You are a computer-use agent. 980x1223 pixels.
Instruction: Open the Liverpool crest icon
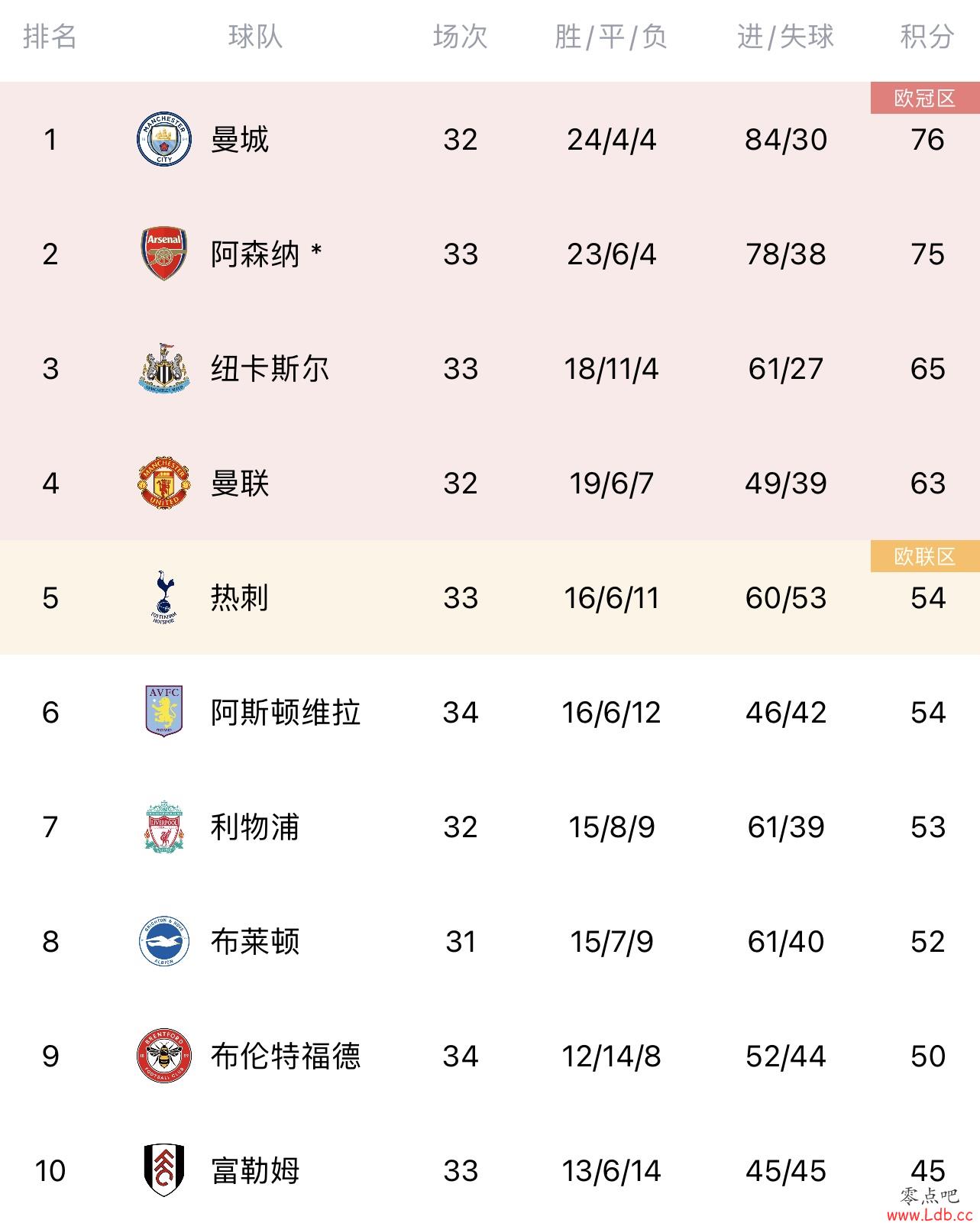tap(164, 827)
